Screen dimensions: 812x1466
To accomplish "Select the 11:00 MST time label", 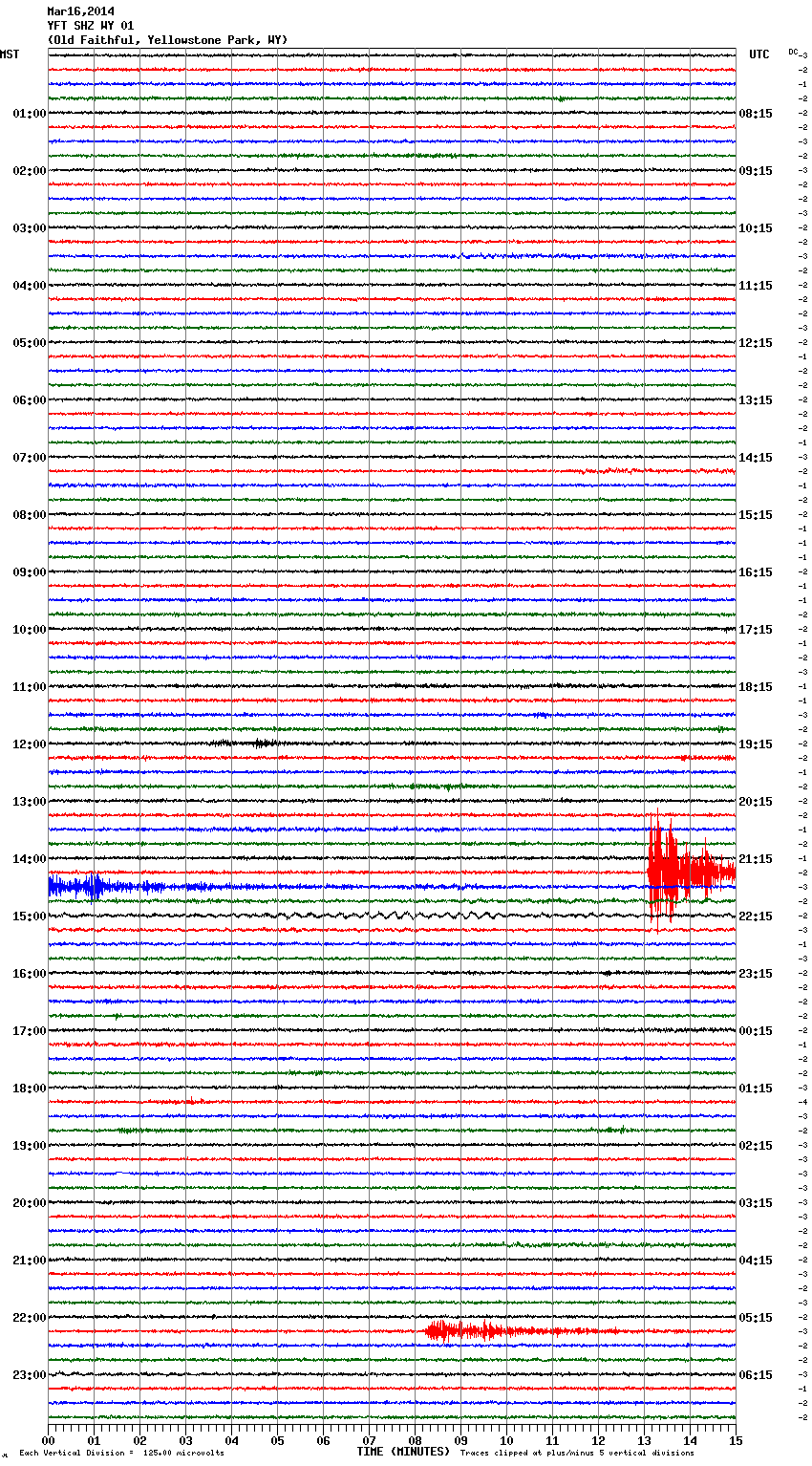I will click(x=29, y=687).
